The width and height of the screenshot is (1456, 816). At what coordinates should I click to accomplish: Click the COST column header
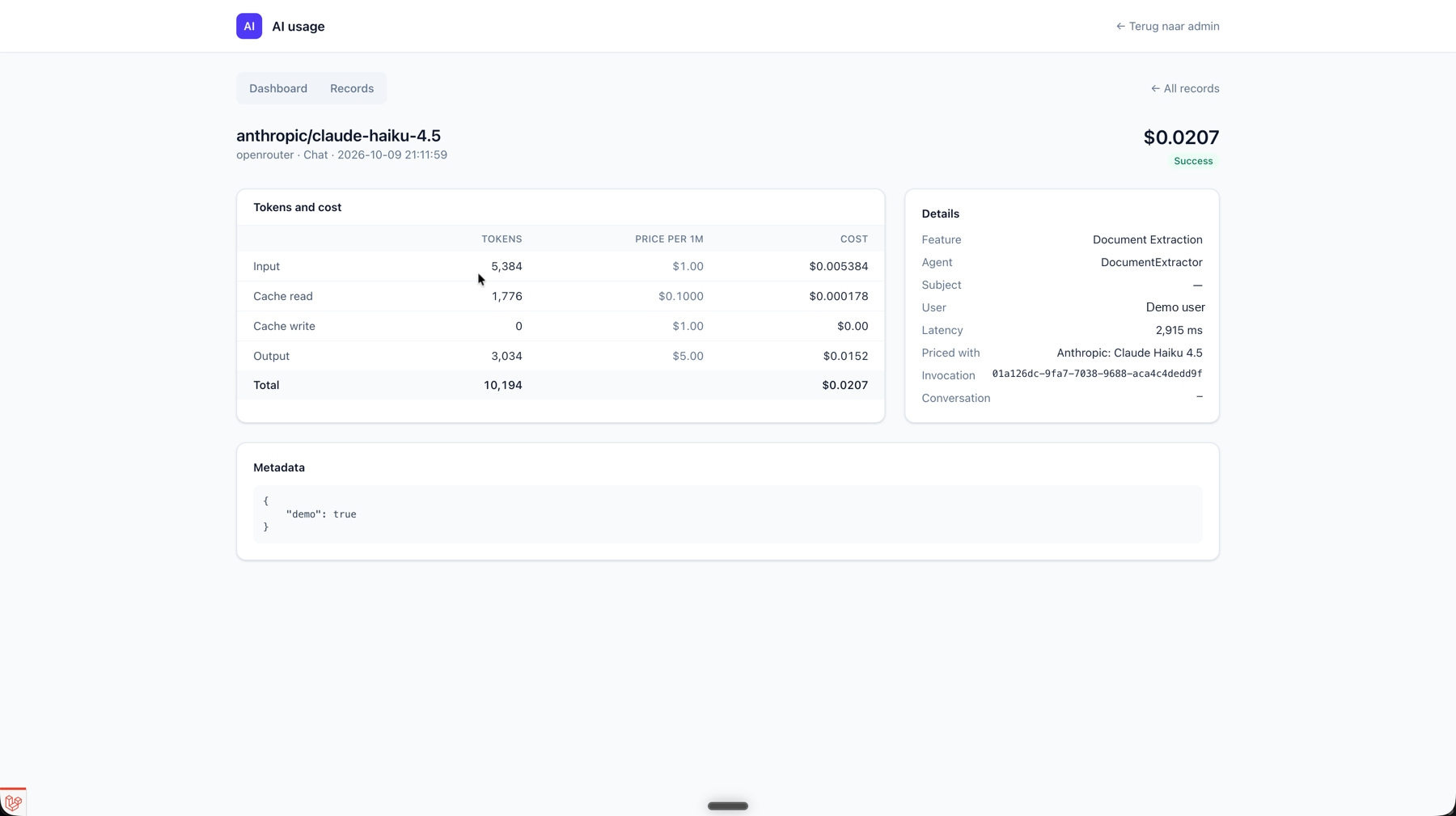[853, 239]
